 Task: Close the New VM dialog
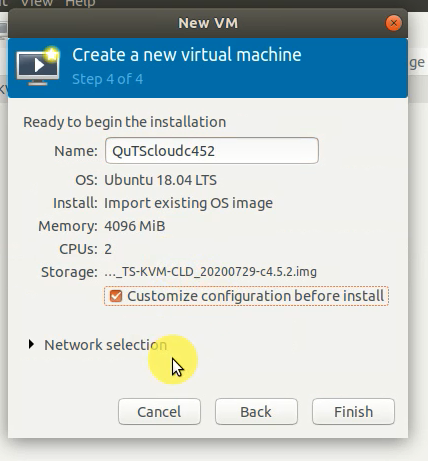click(x=393, y=23)
